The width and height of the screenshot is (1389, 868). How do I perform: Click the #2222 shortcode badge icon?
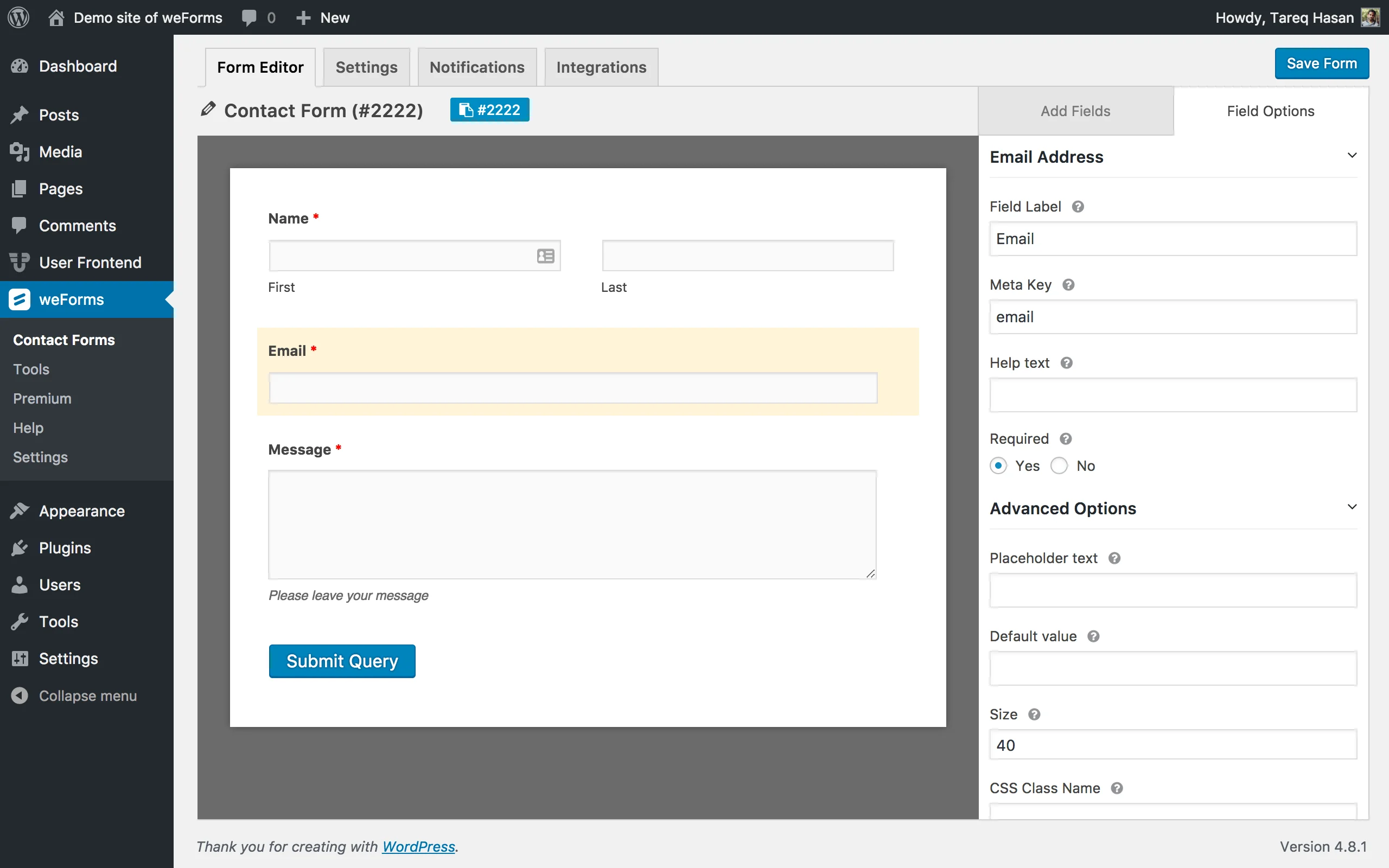(x=465, y=109)
